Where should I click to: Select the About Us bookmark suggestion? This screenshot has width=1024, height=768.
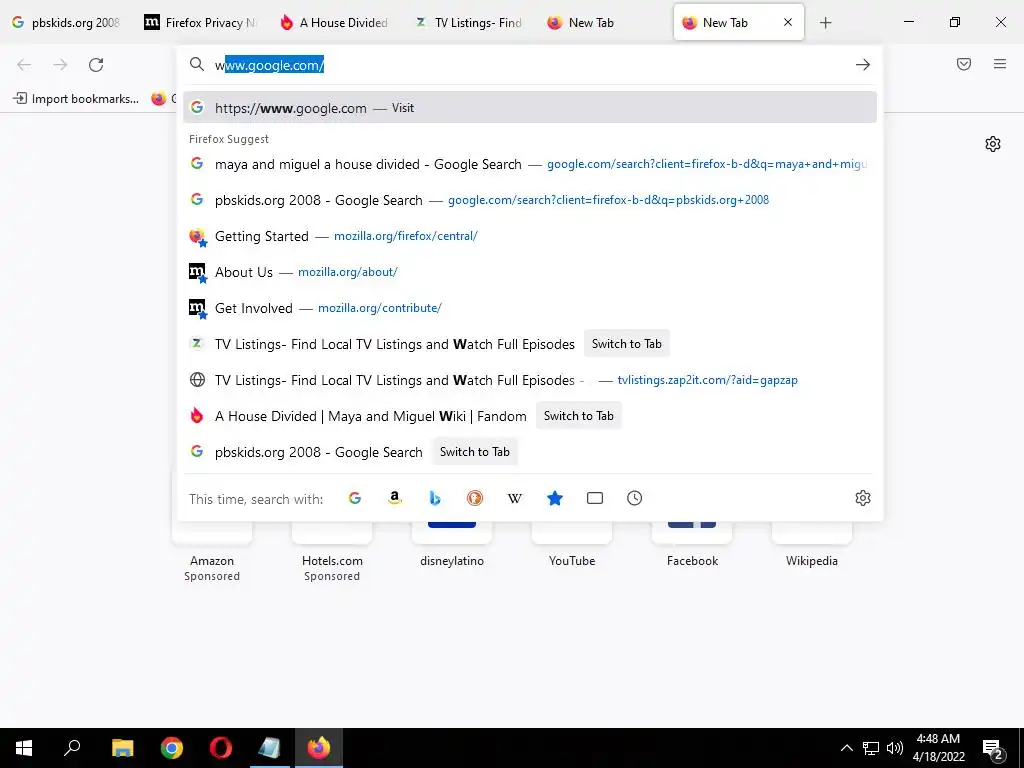point(530,272)
